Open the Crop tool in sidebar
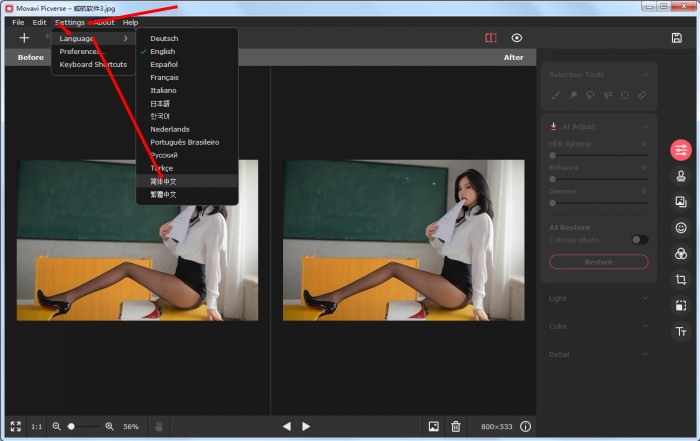700x441 pixels. (681, 280)
